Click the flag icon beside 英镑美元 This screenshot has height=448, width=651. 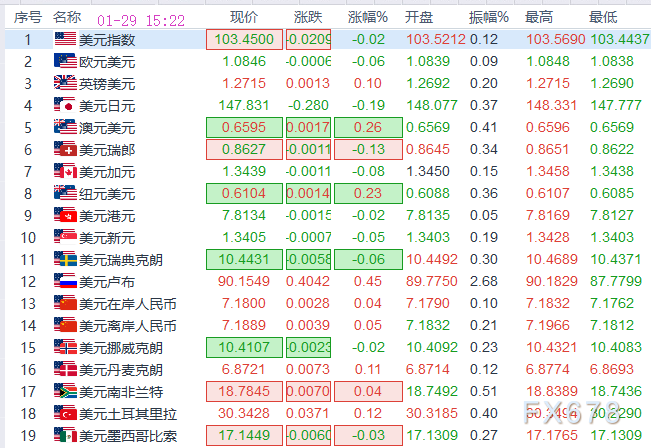[66, 83]
